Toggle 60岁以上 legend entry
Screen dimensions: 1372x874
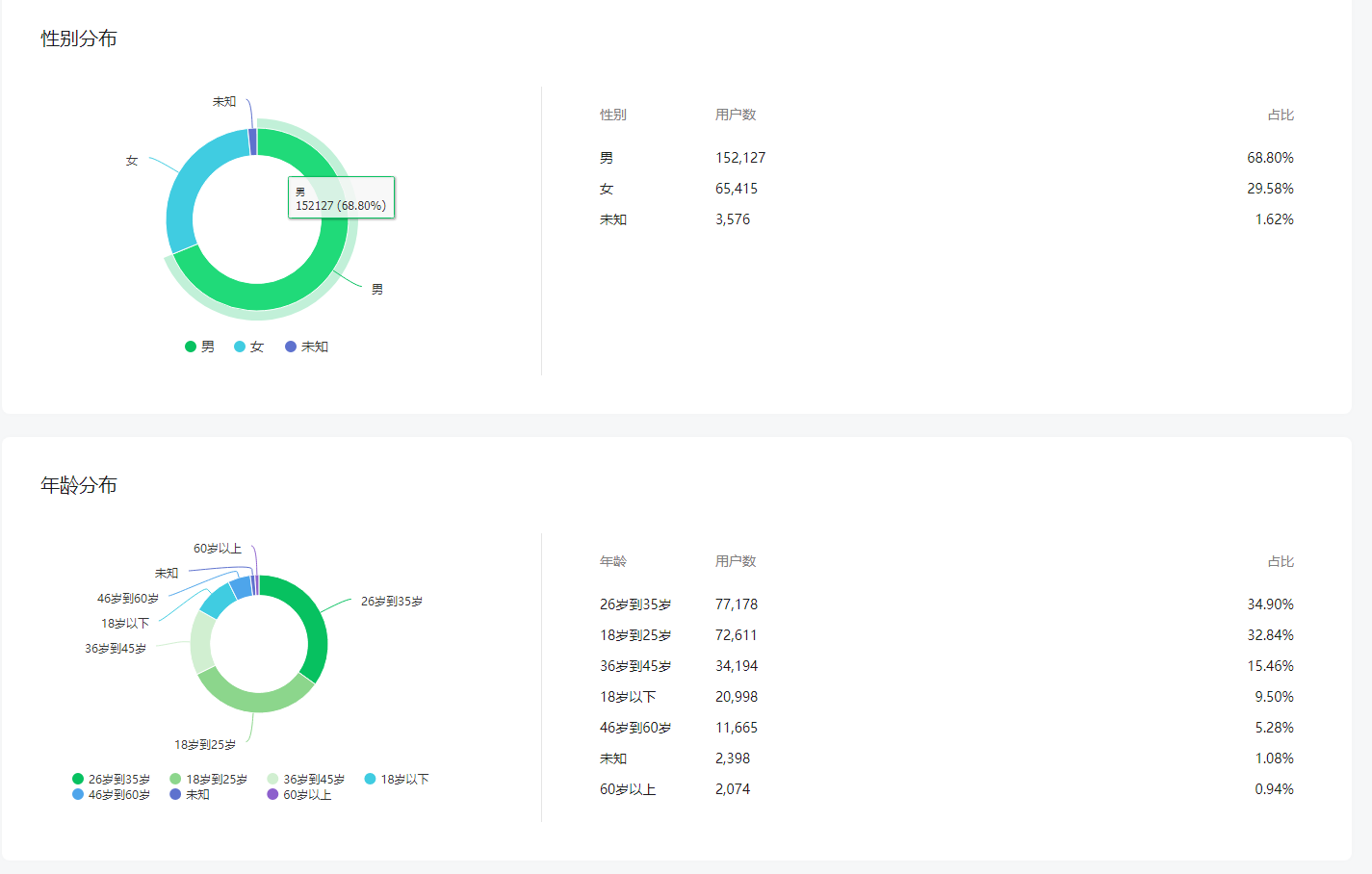pyautogui.click(x=298, y=794)
